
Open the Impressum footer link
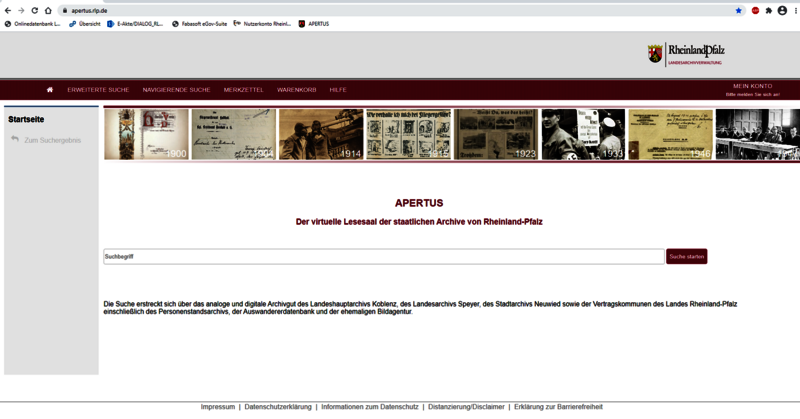pyautogui.click(x=218, y=407)
